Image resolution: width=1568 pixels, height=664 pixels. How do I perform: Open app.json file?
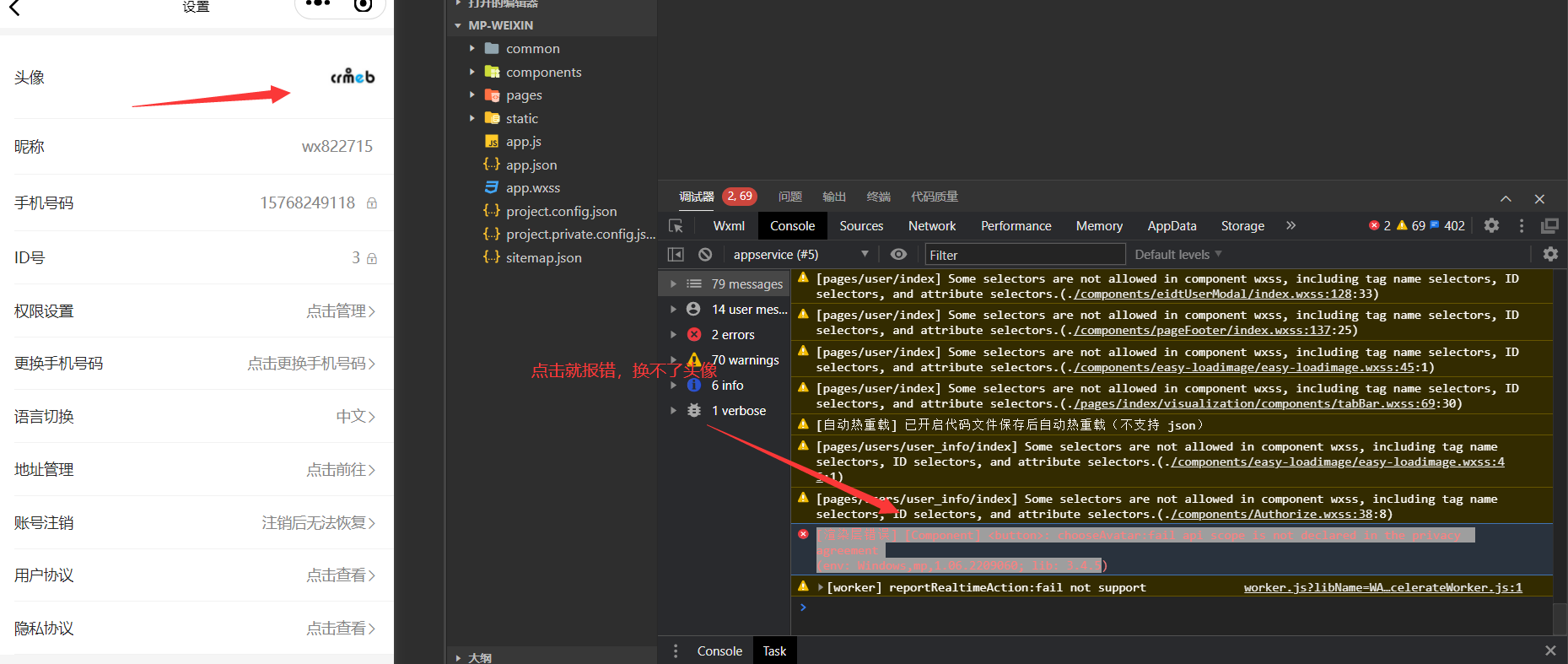click(531, 165)
